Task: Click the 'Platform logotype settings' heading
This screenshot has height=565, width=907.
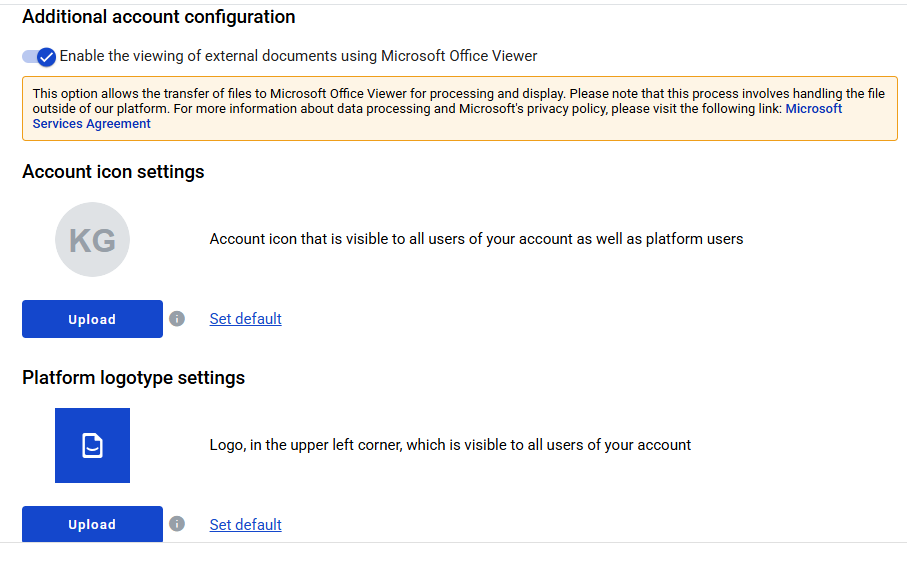Action: click(134, 378)
